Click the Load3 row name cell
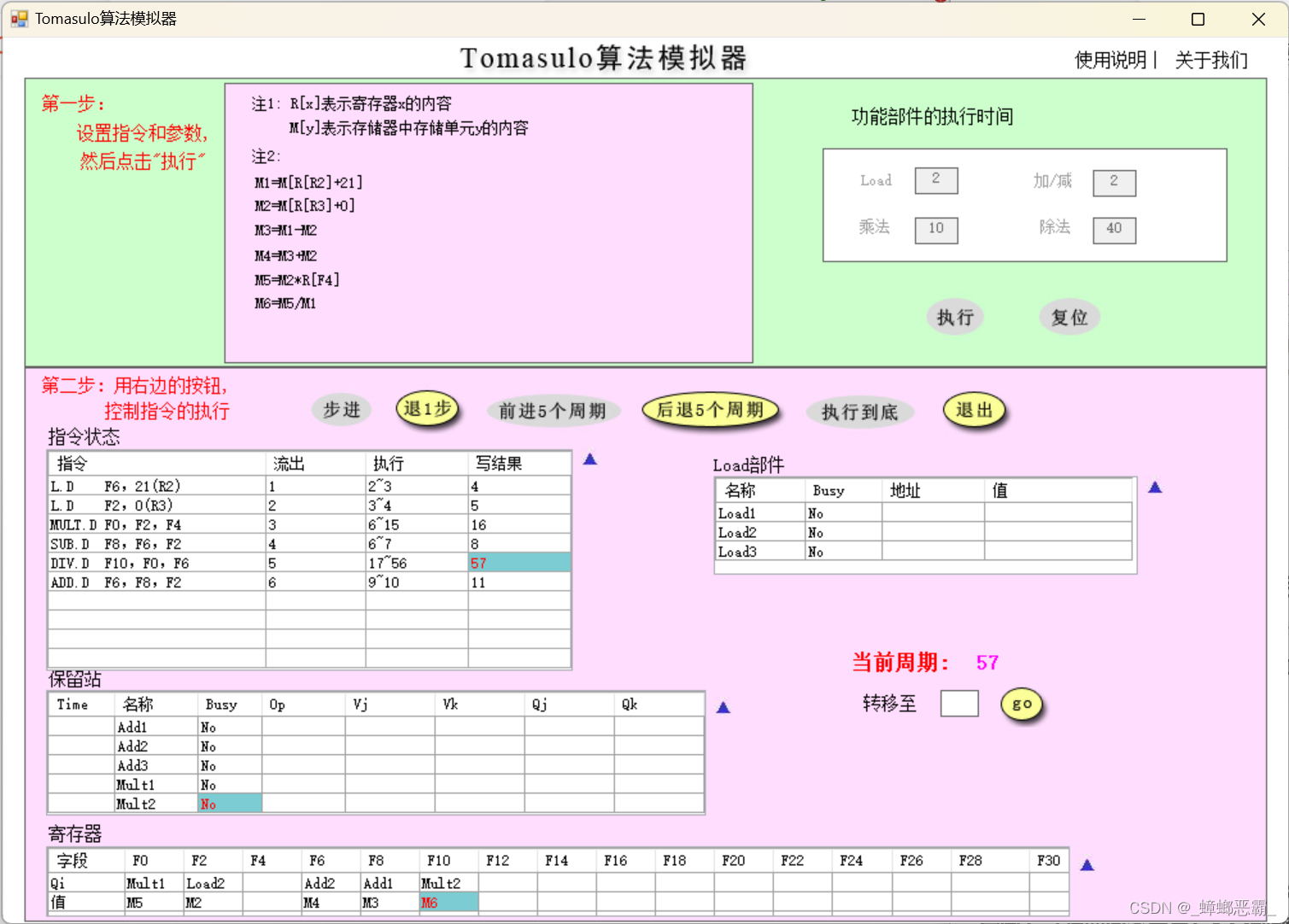 pyautogui.click(x=760, y=551)
